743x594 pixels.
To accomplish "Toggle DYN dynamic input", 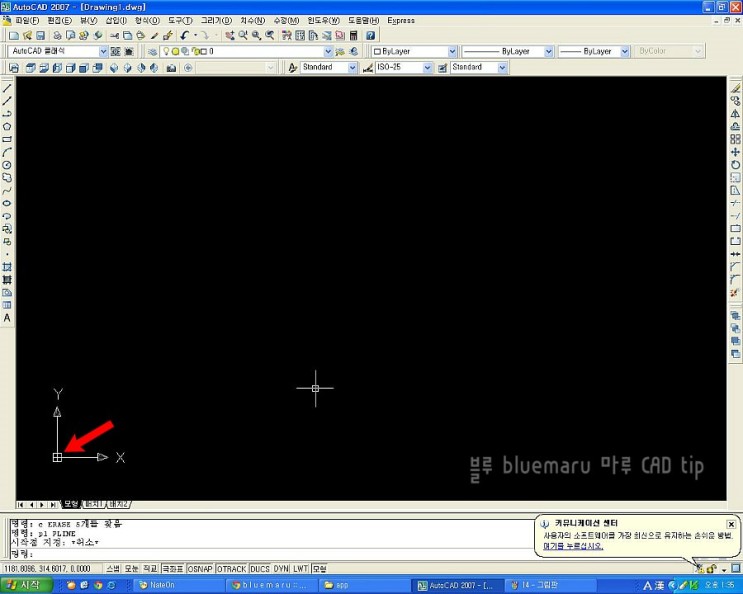I will click(281, 569).
